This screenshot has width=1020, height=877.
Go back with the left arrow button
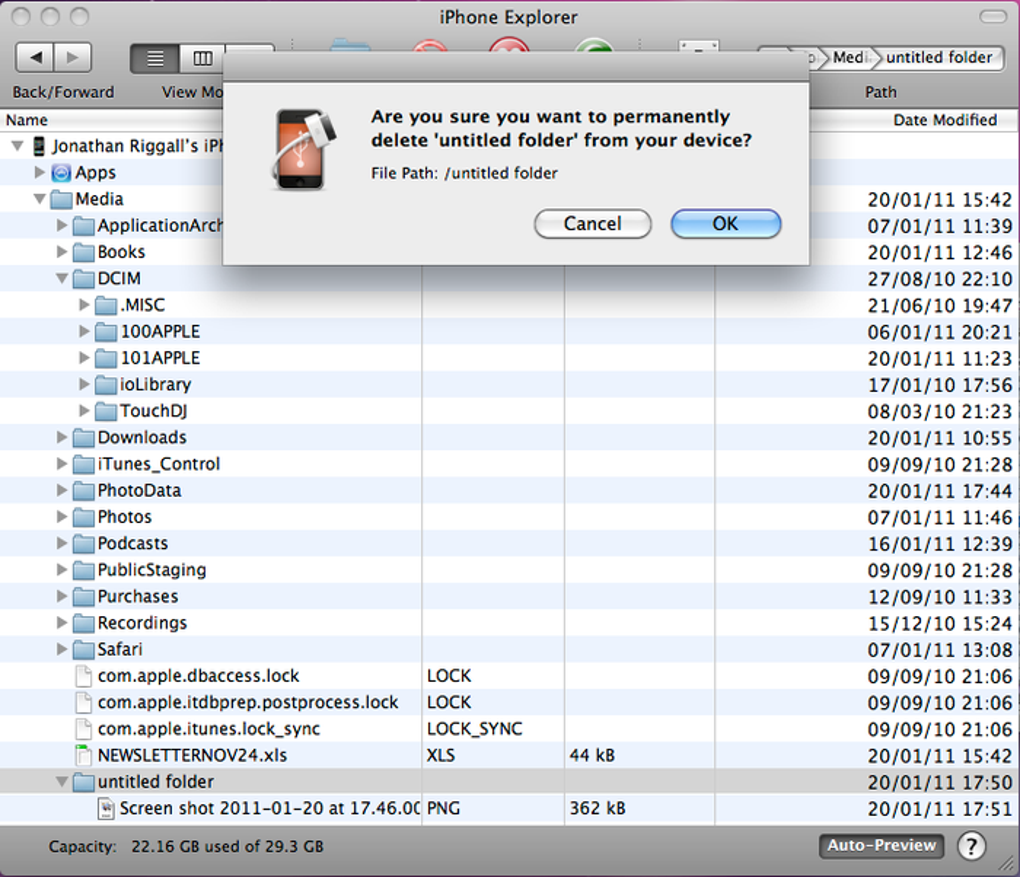(x=35, y=58)
